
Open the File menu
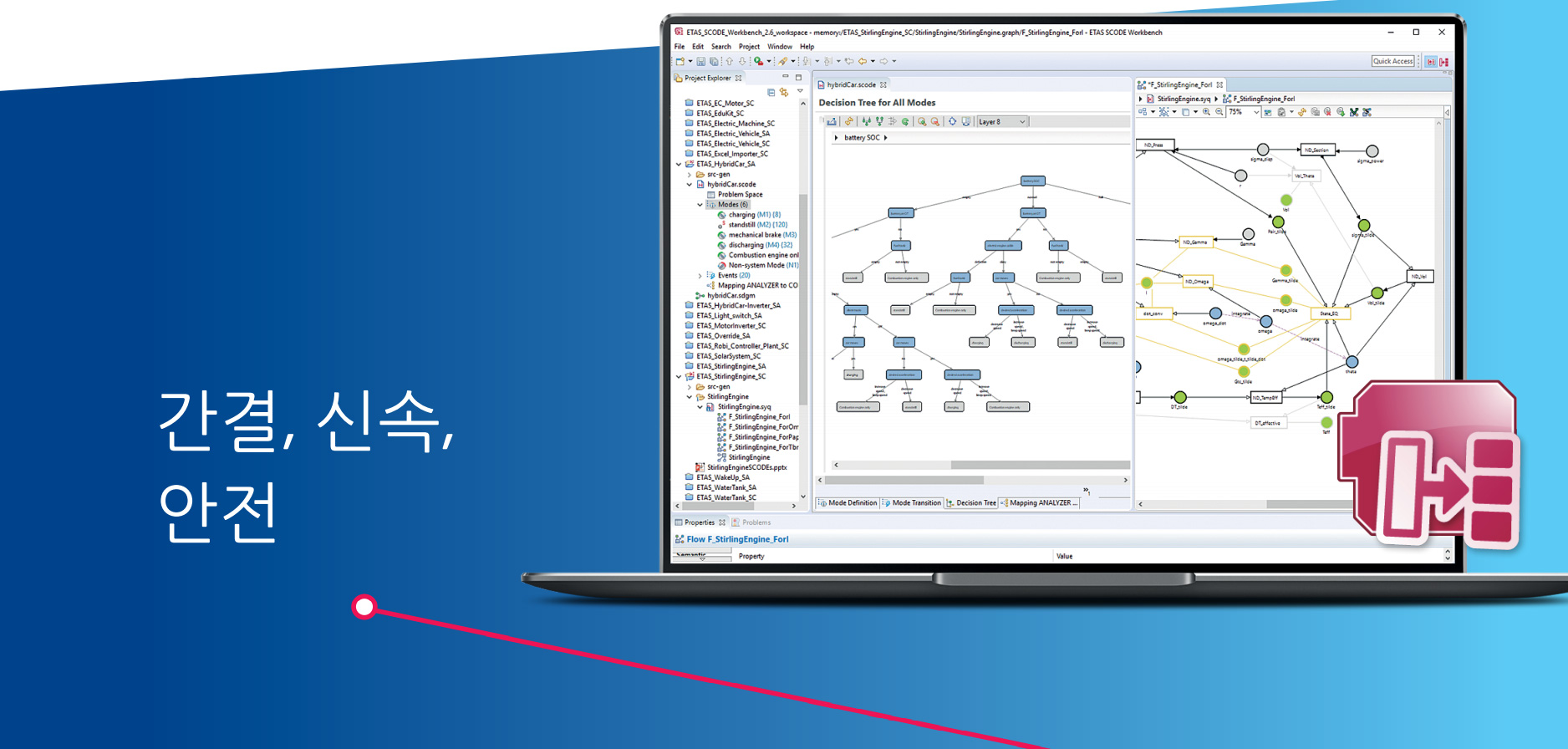pyautogui.click(x=680, y=47)
